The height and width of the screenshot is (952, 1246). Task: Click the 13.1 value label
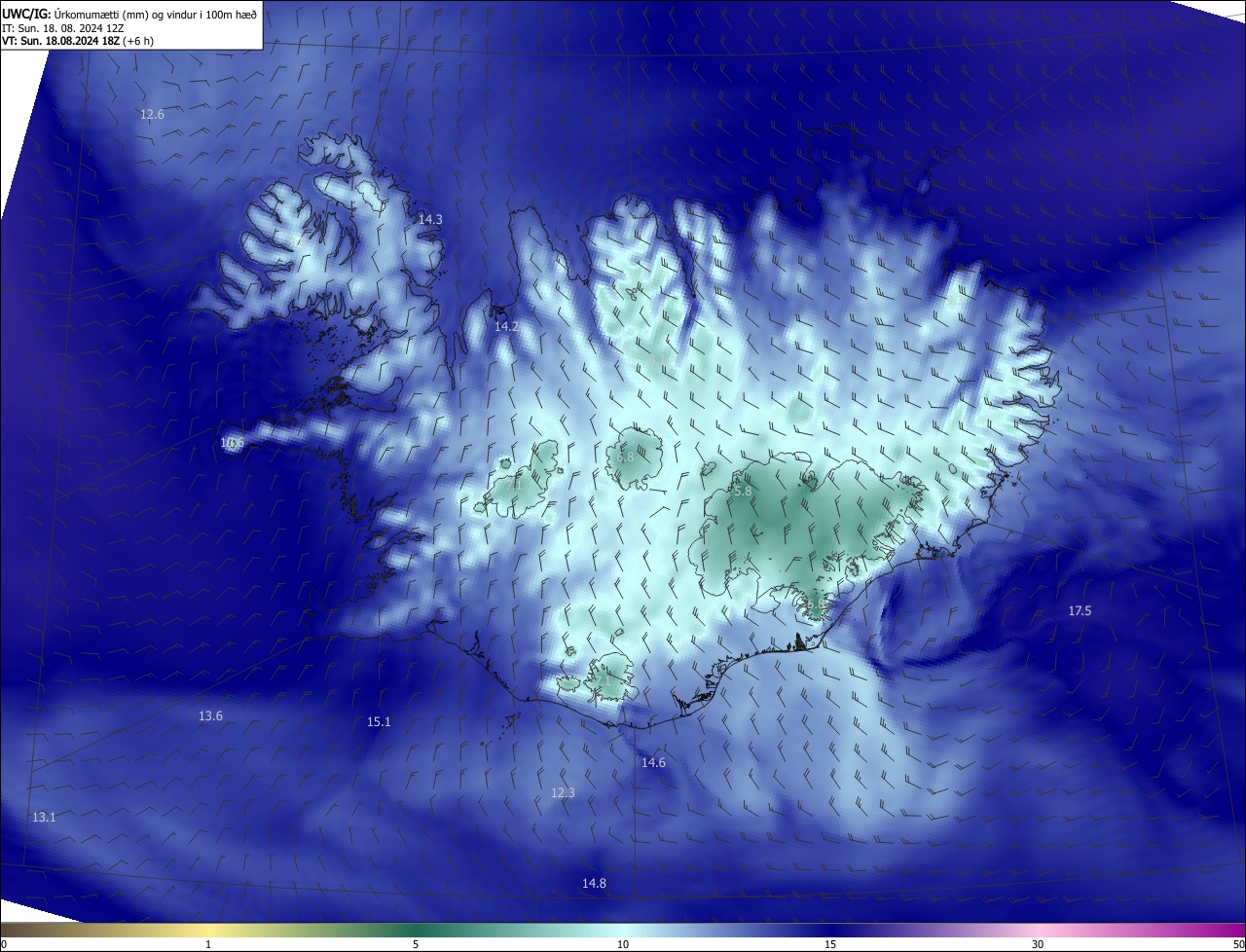[x=44, y=818]
